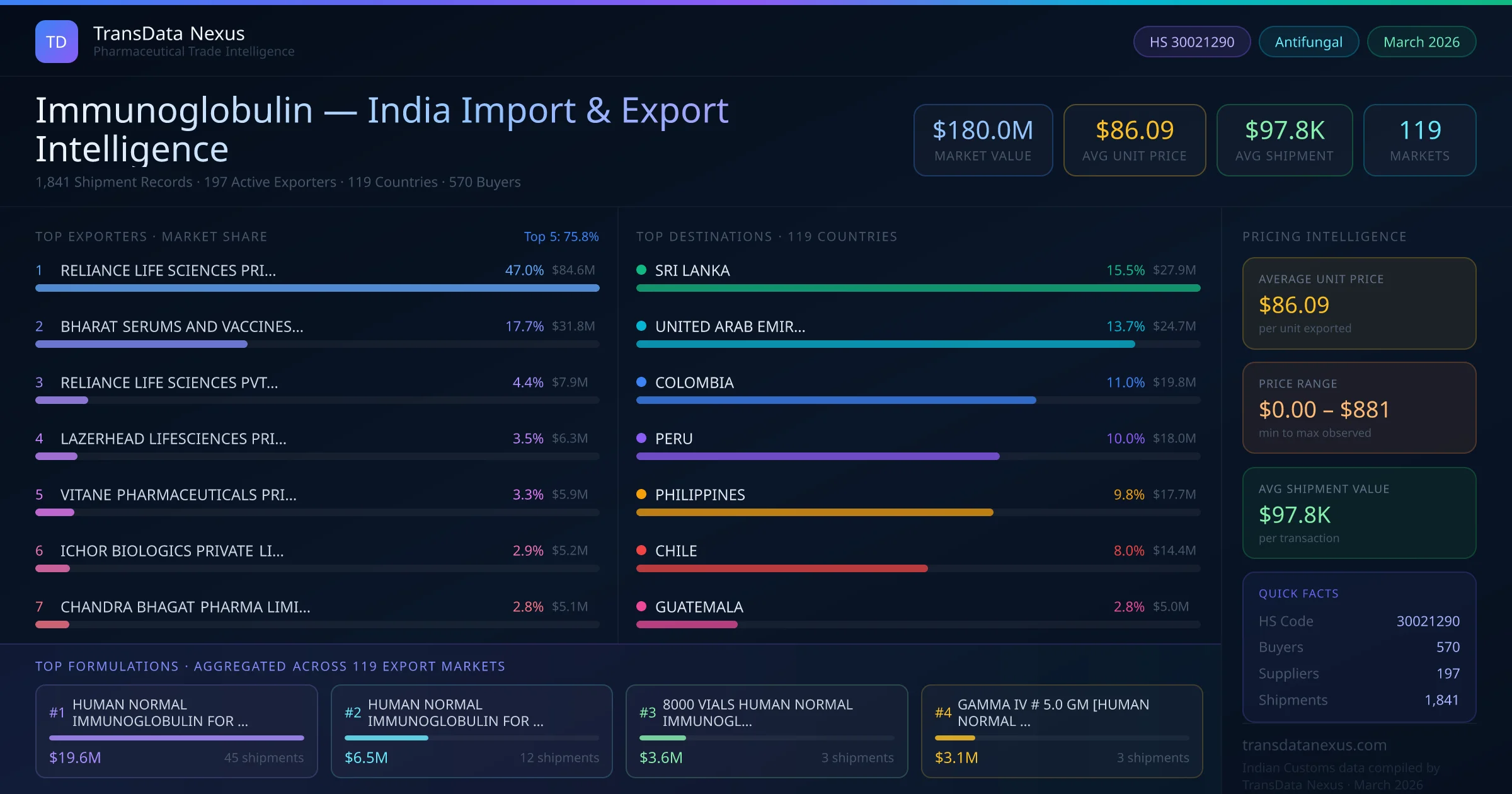Click the TD logo icon
1512x794 pixels.
(x=57, y=41)
